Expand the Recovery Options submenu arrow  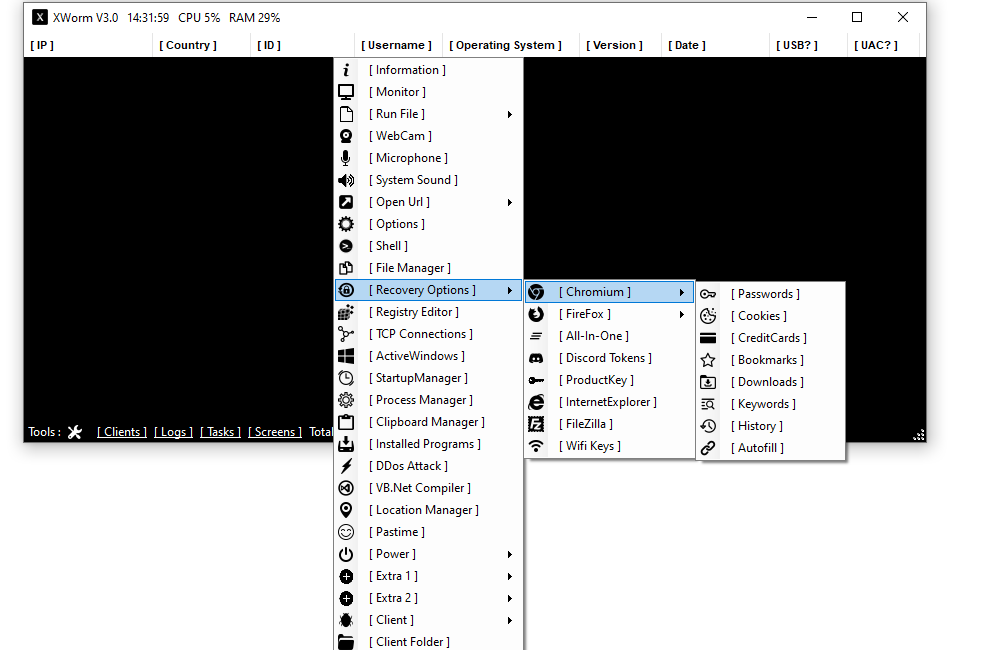tap(510, 290)
